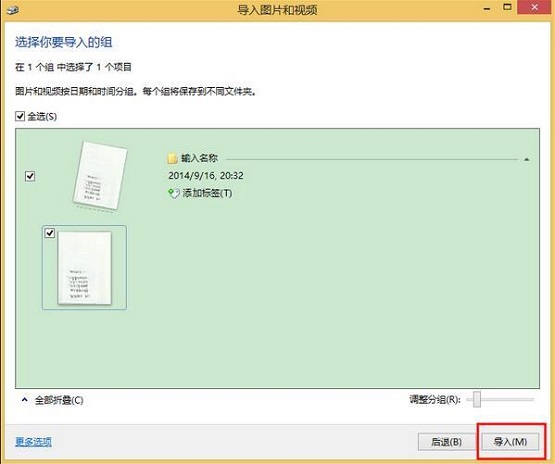The height and width of the screenshot is (464, 555).
Task: Click 输入名称 to enter a folder name
Action: coord(199,158)
